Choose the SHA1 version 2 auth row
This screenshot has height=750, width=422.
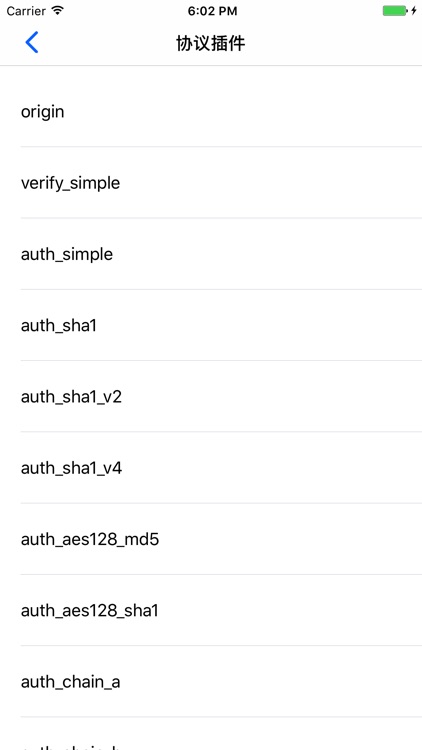click(211, 397)
